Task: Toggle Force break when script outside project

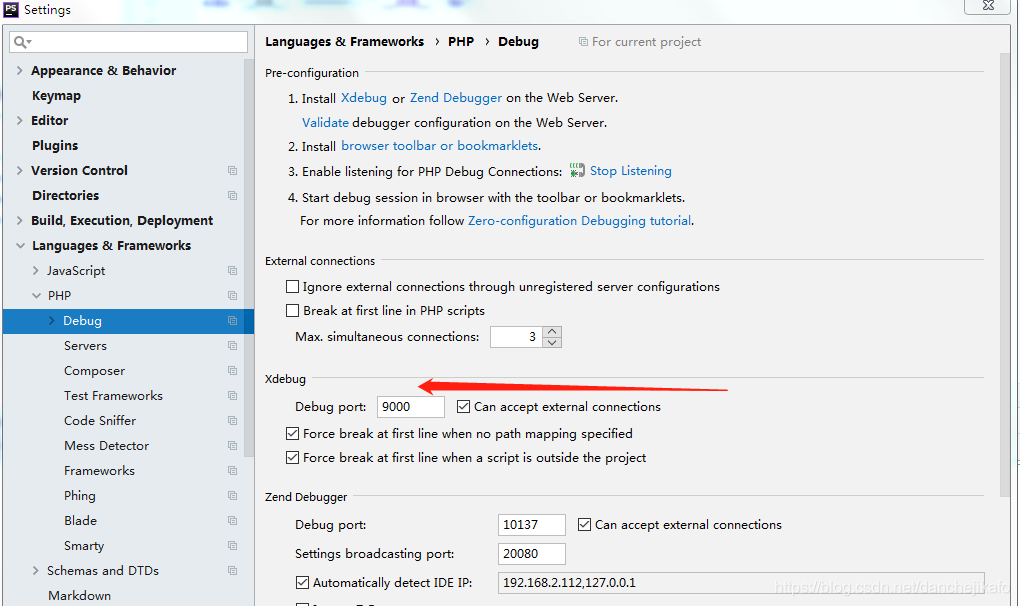Action: (293, 458)
